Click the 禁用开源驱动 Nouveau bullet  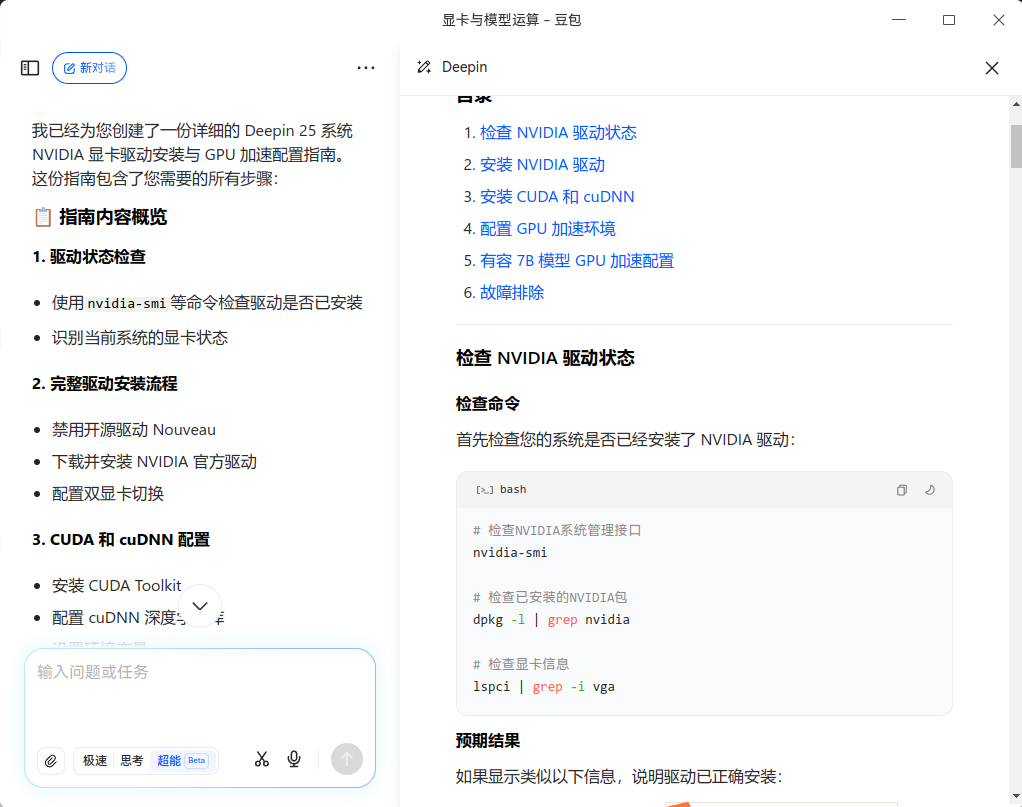134,430
